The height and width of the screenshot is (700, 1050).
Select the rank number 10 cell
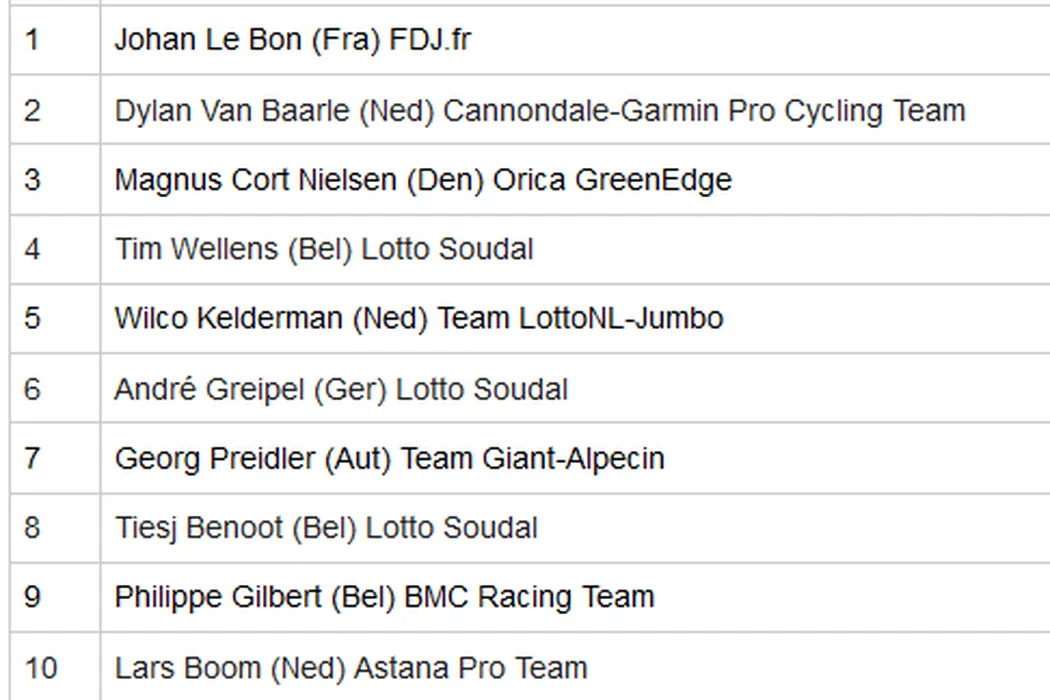pyautogui.click(x=40, y=667)
